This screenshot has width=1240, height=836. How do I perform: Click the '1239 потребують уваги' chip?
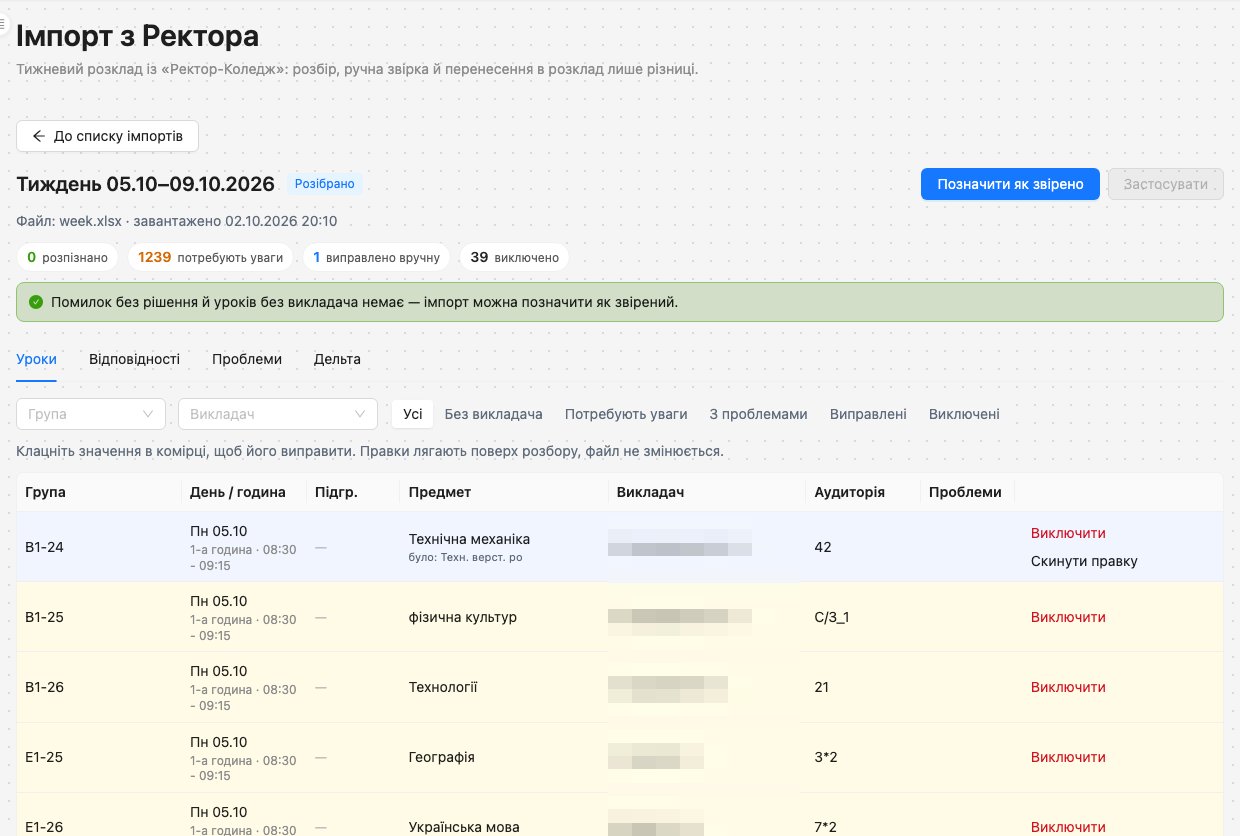coord(210,257)
